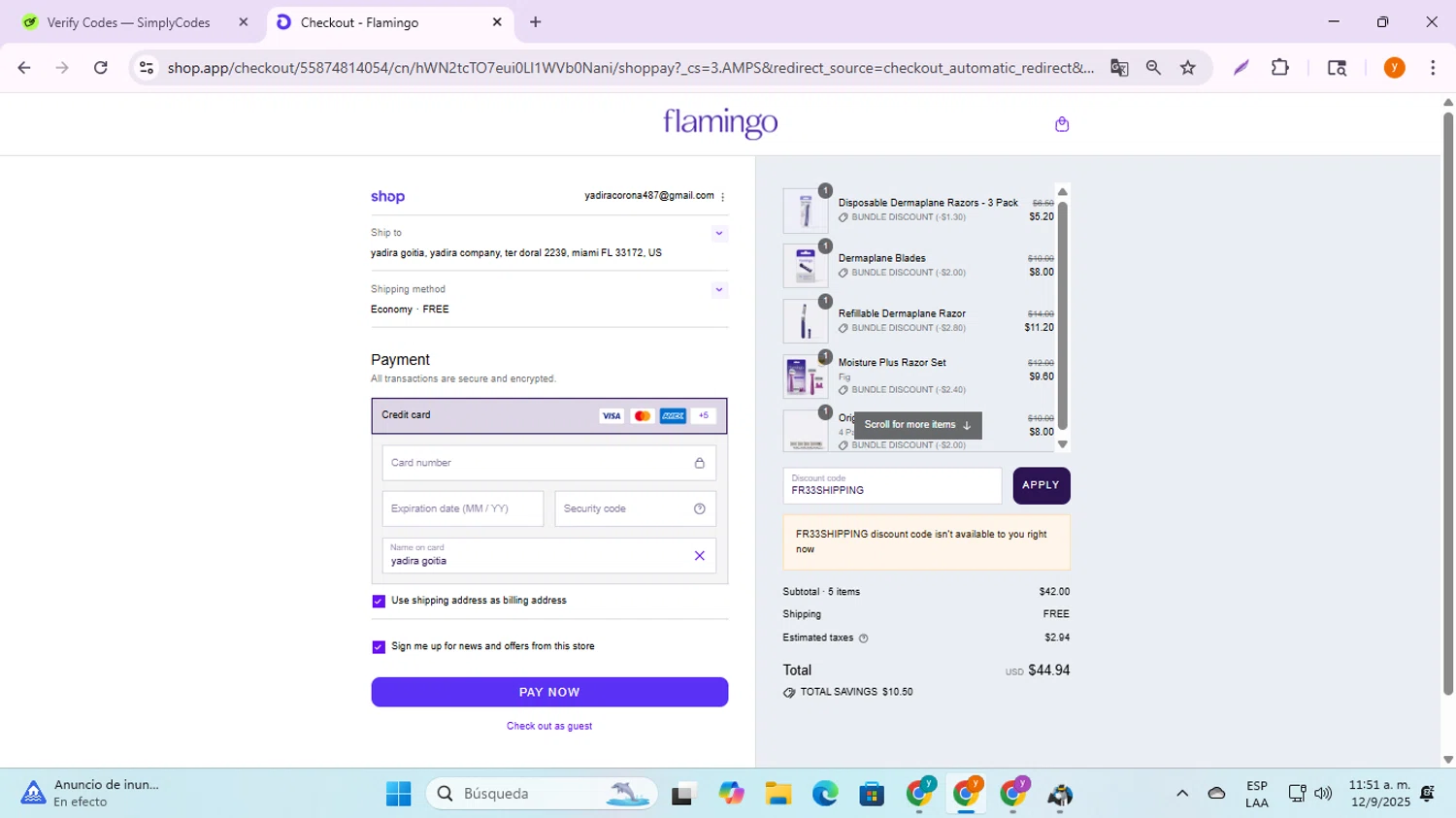Open File Explorer from the taskbar
The height and width of the screenshot is (818, 1456).
pyautogui.click(x=778, y=794)
